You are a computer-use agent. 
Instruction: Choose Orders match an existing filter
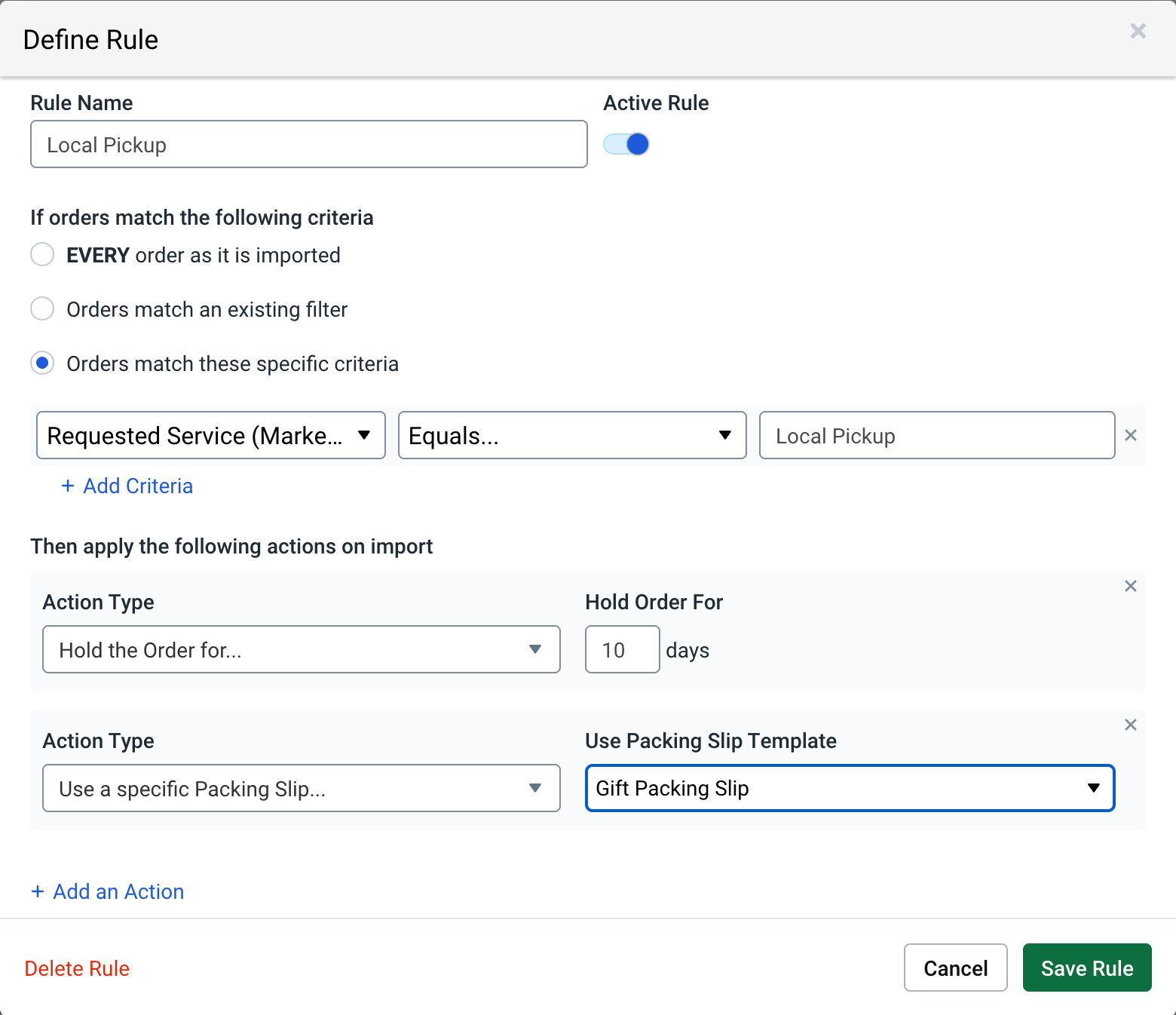pos(42,309)
